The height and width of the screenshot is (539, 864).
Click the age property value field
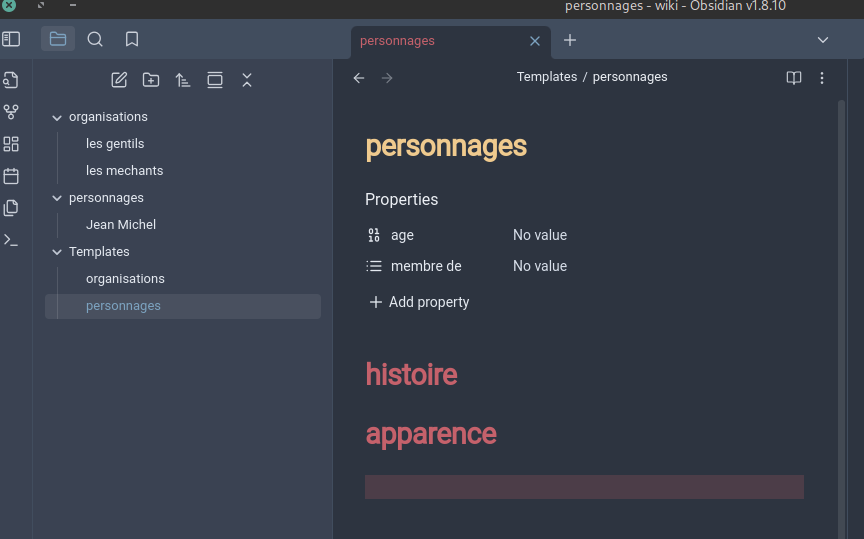(x=540, y=236)
